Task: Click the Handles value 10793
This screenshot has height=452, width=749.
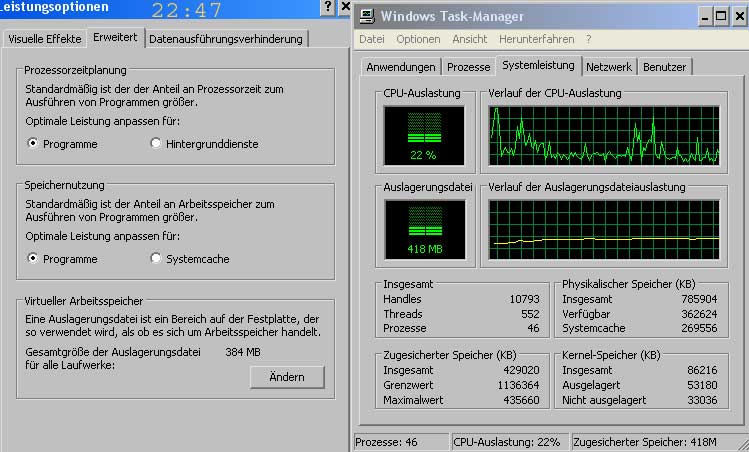Action: point(524,299)
